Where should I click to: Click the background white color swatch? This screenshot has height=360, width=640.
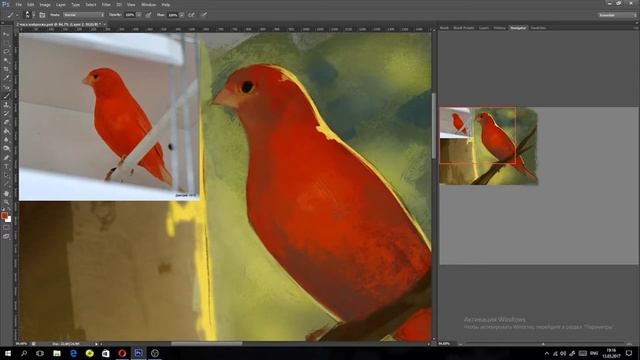click(9, 220)
